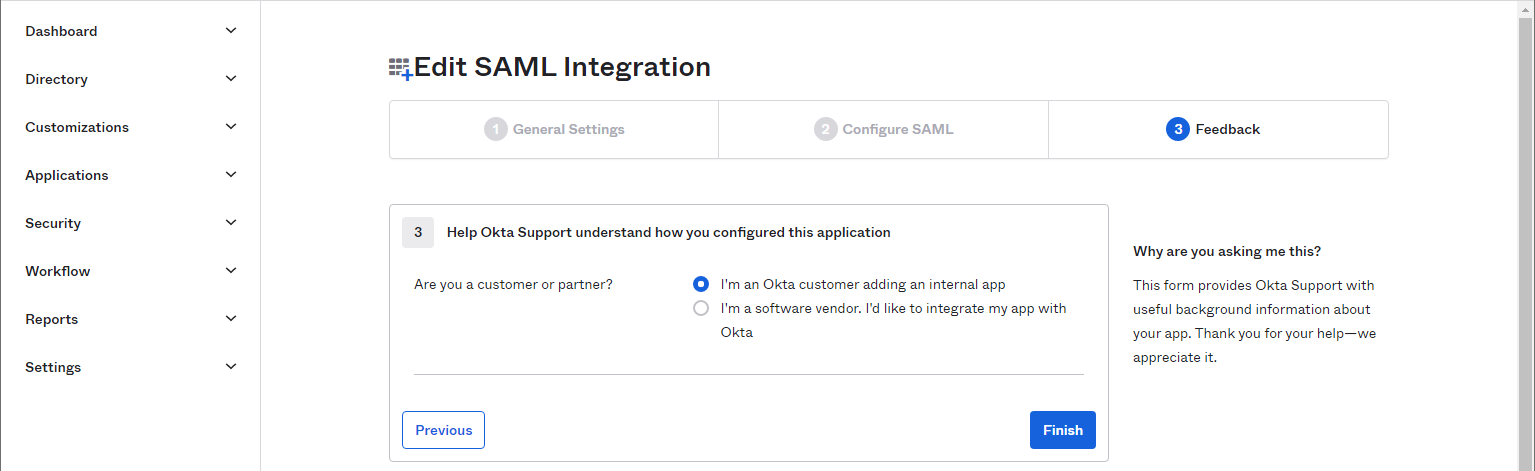
Task: Open the Reports sidebar item
Action: click(52, 319)
